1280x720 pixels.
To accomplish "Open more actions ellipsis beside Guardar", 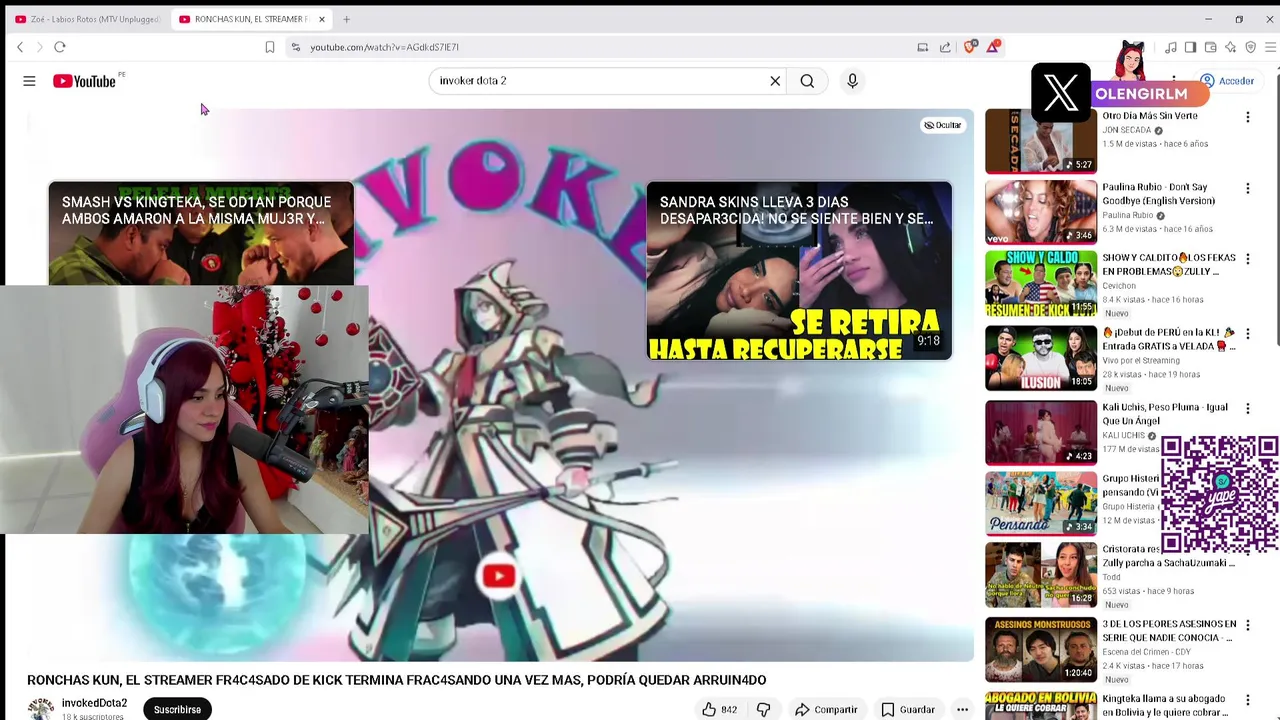I will 962,710.
